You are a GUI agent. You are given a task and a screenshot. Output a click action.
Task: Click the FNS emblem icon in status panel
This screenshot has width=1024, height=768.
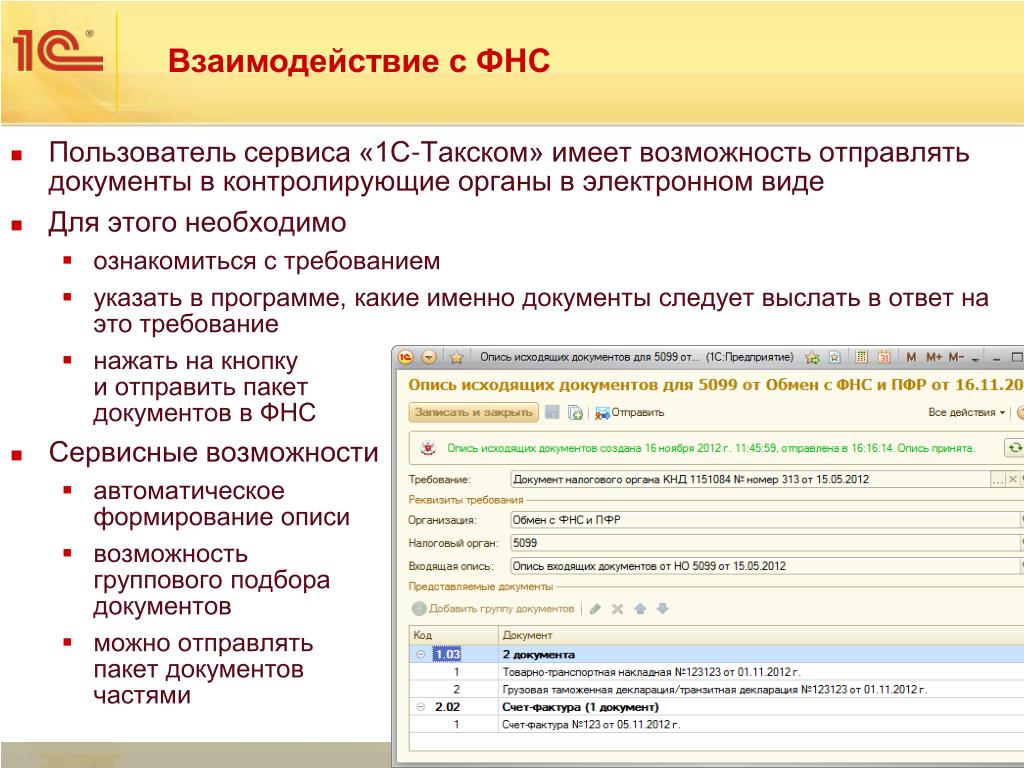pyautogui.click(x=428, y=448)
